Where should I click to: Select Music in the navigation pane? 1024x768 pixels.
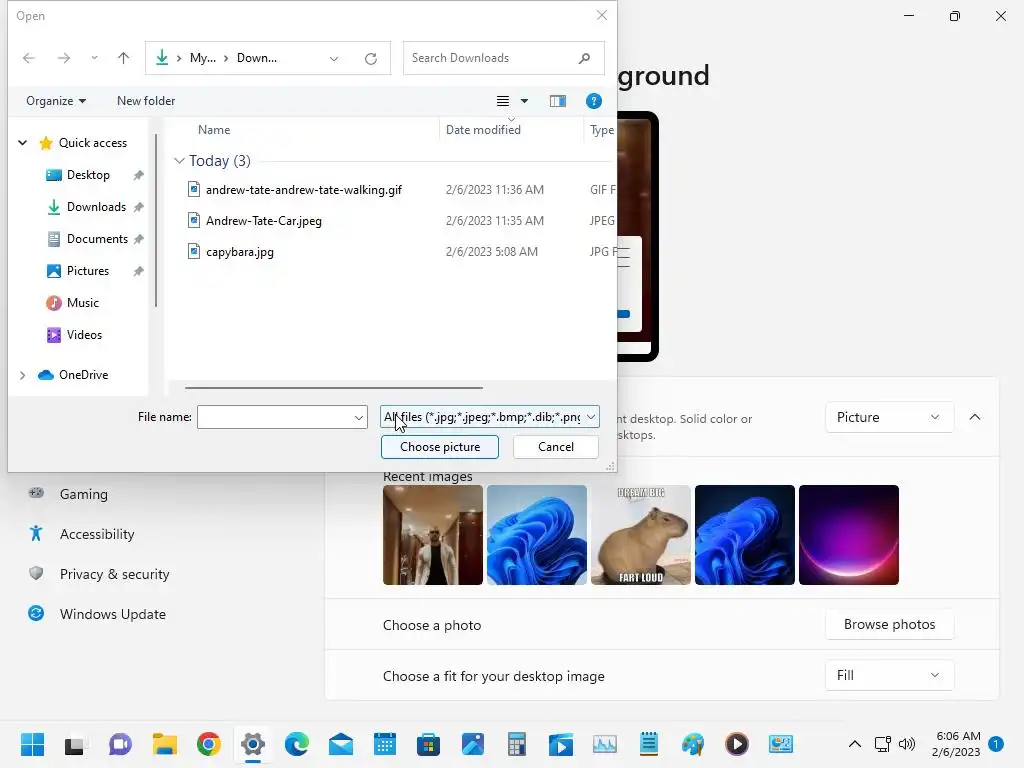point(82,303)
